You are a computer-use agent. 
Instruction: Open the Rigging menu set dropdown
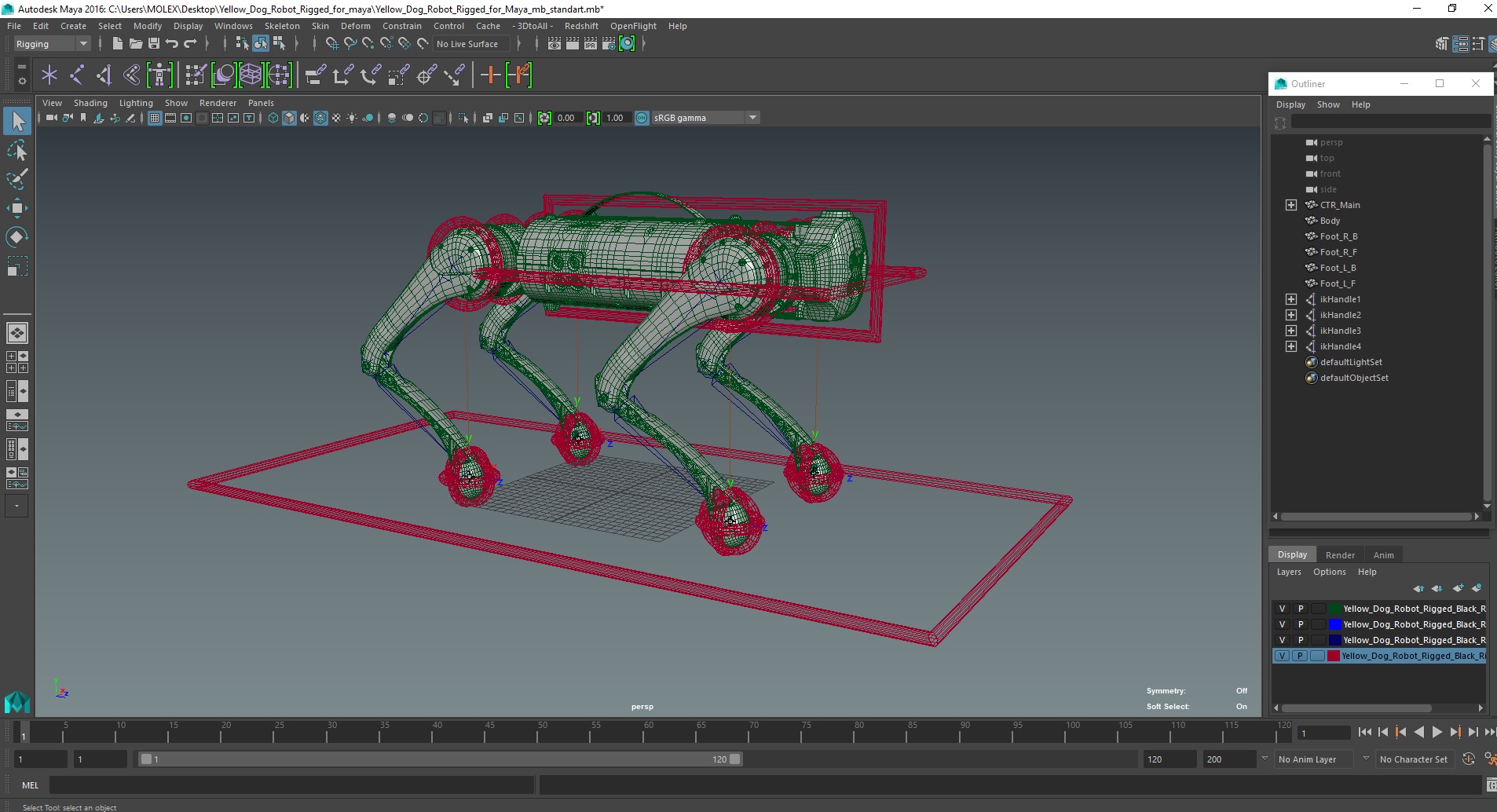click(52, 44)
